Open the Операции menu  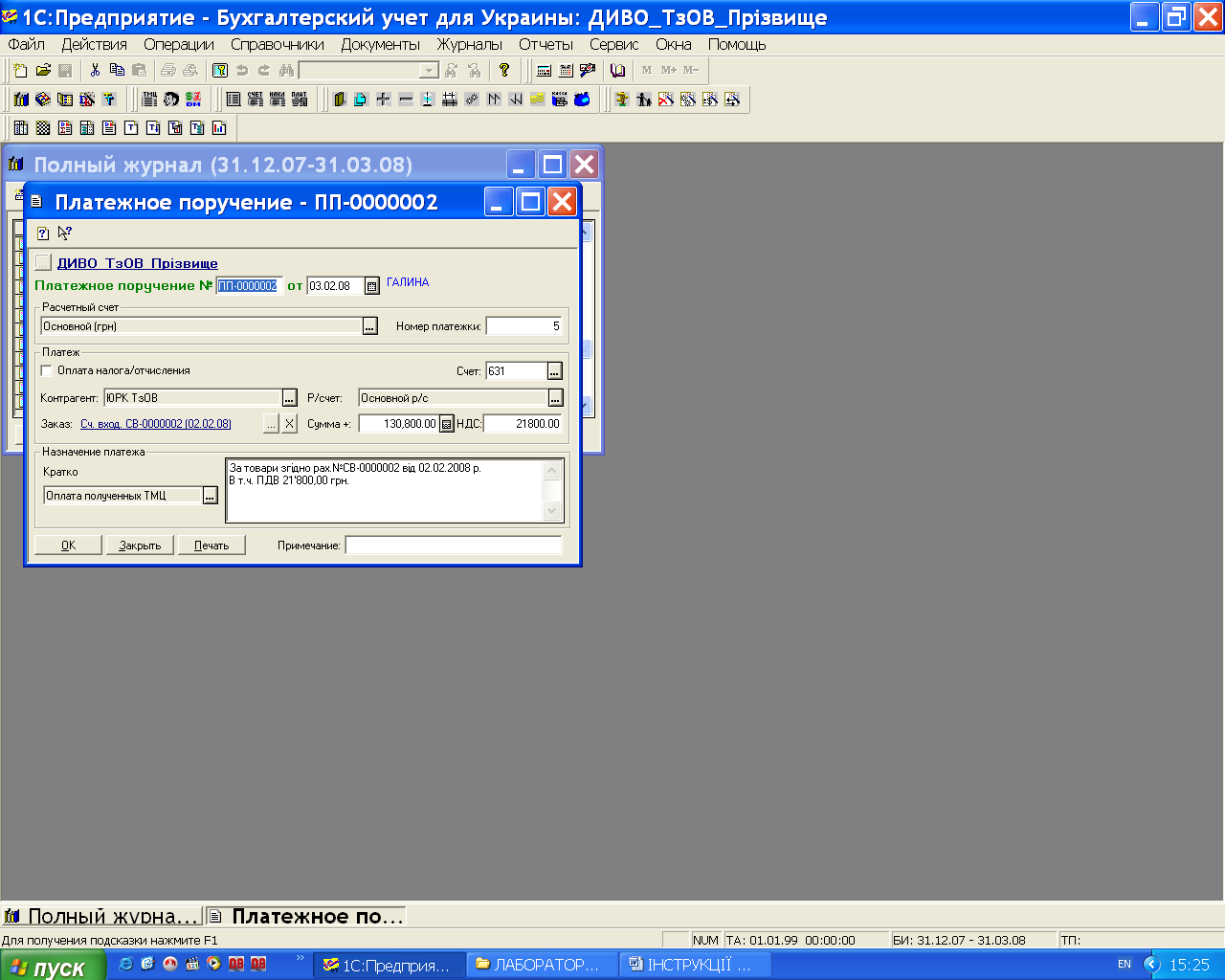point(179,44)
